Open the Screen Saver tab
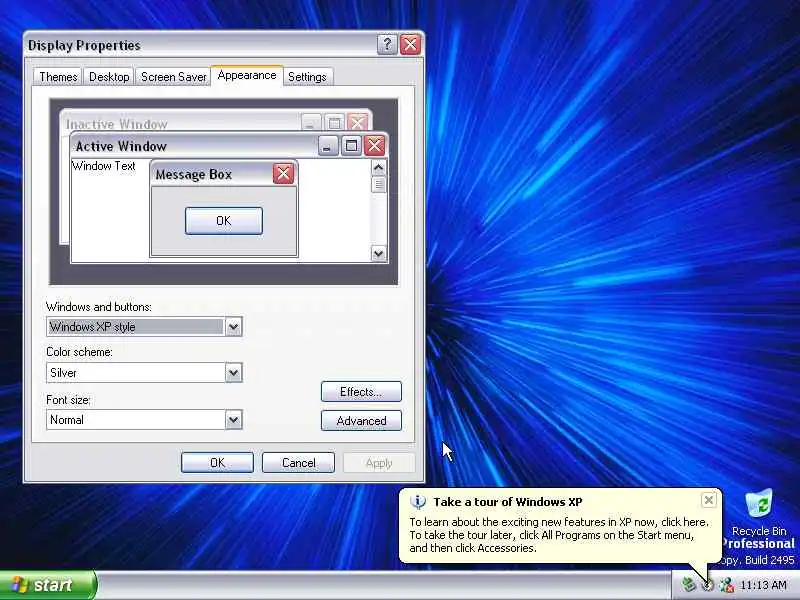The height and width of the screenshot is (600, 800). 173,77
